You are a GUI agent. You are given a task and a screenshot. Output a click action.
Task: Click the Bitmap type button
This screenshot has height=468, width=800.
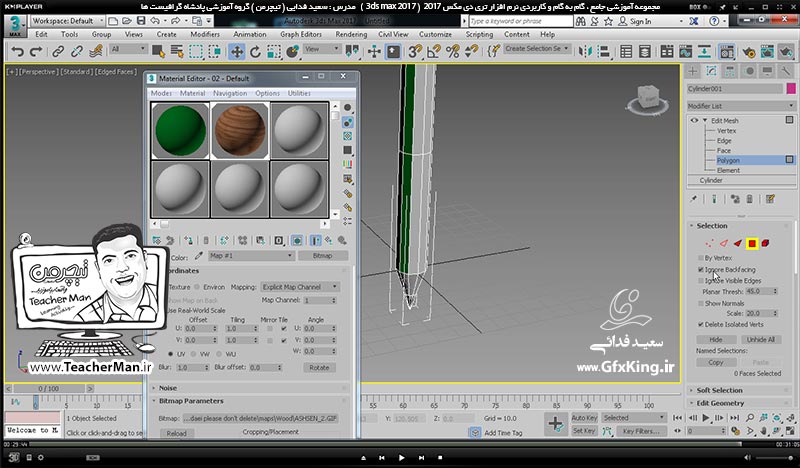point(322,256)
